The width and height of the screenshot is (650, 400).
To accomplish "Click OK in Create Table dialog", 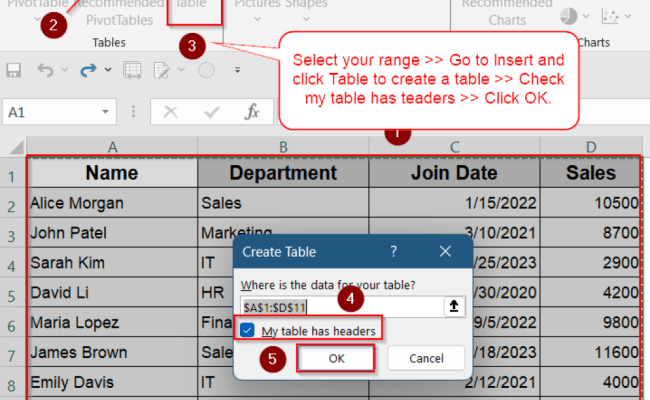I will coord(336,358).
